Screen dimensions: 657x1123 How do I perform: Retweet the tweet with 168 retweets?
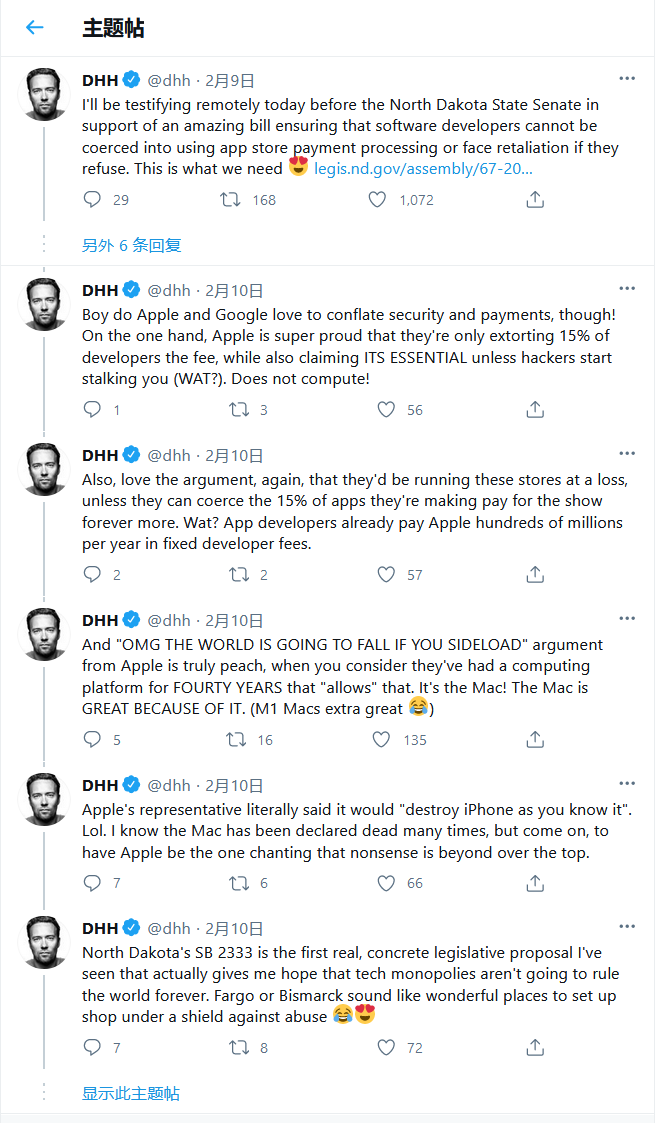(x=230, y=200)
